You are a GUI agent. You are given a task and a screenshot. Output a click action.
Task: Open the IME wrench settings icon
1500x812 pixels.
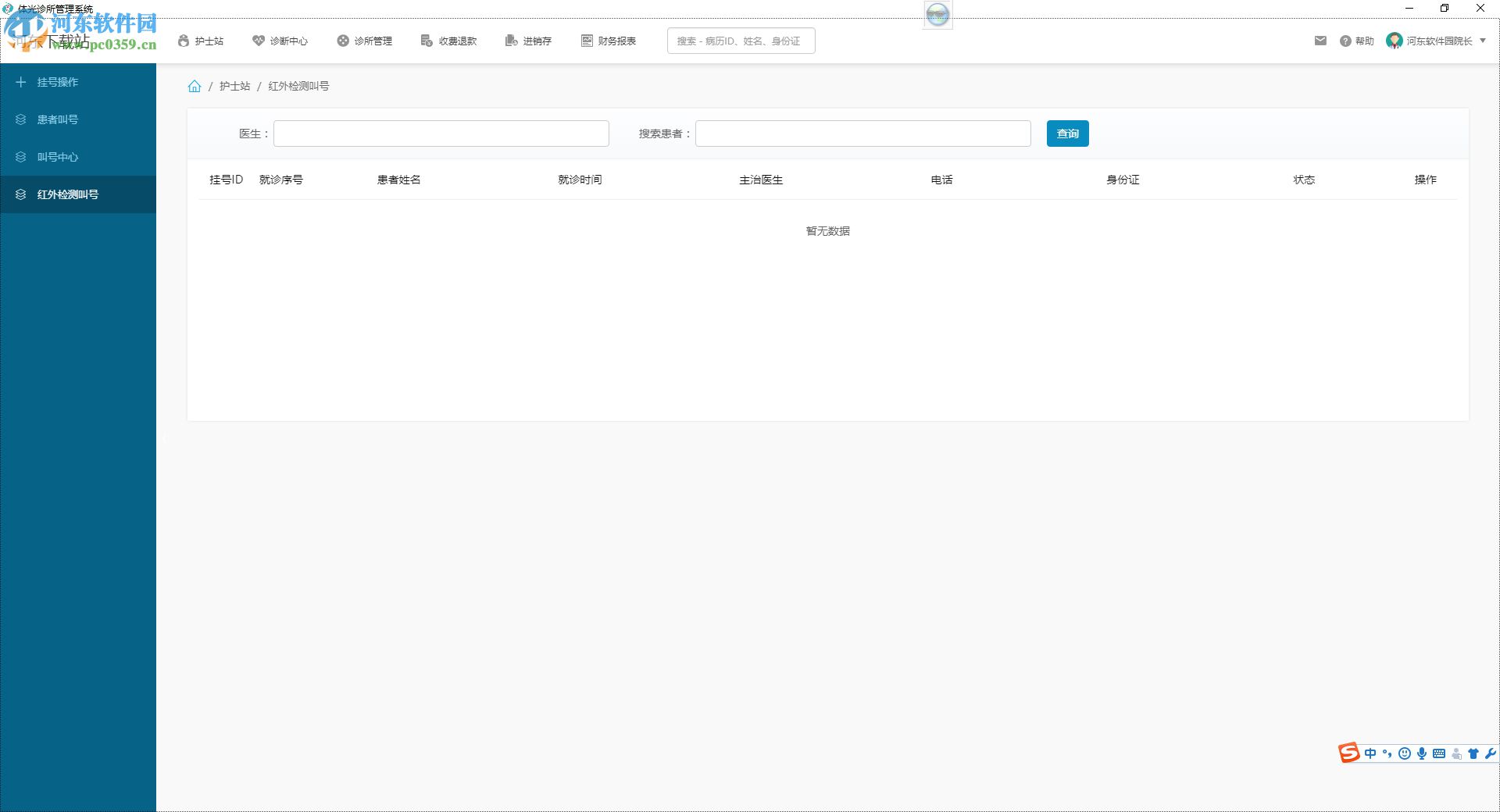pos(1491,753)
